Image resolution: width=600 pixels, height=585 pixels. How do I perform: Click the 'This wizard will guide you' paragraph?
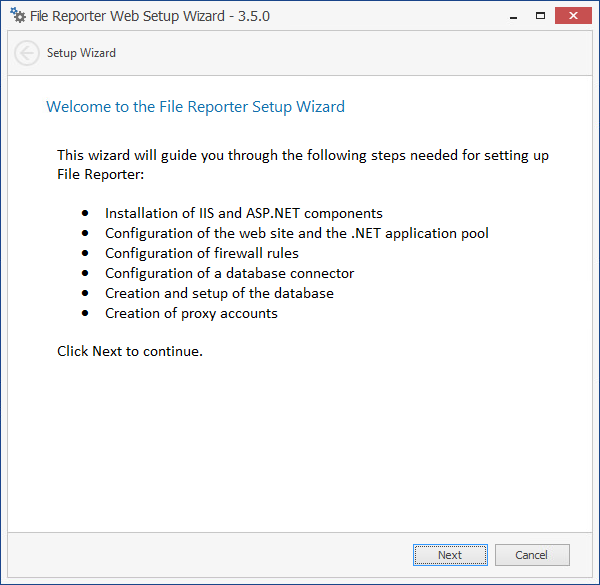302,164
